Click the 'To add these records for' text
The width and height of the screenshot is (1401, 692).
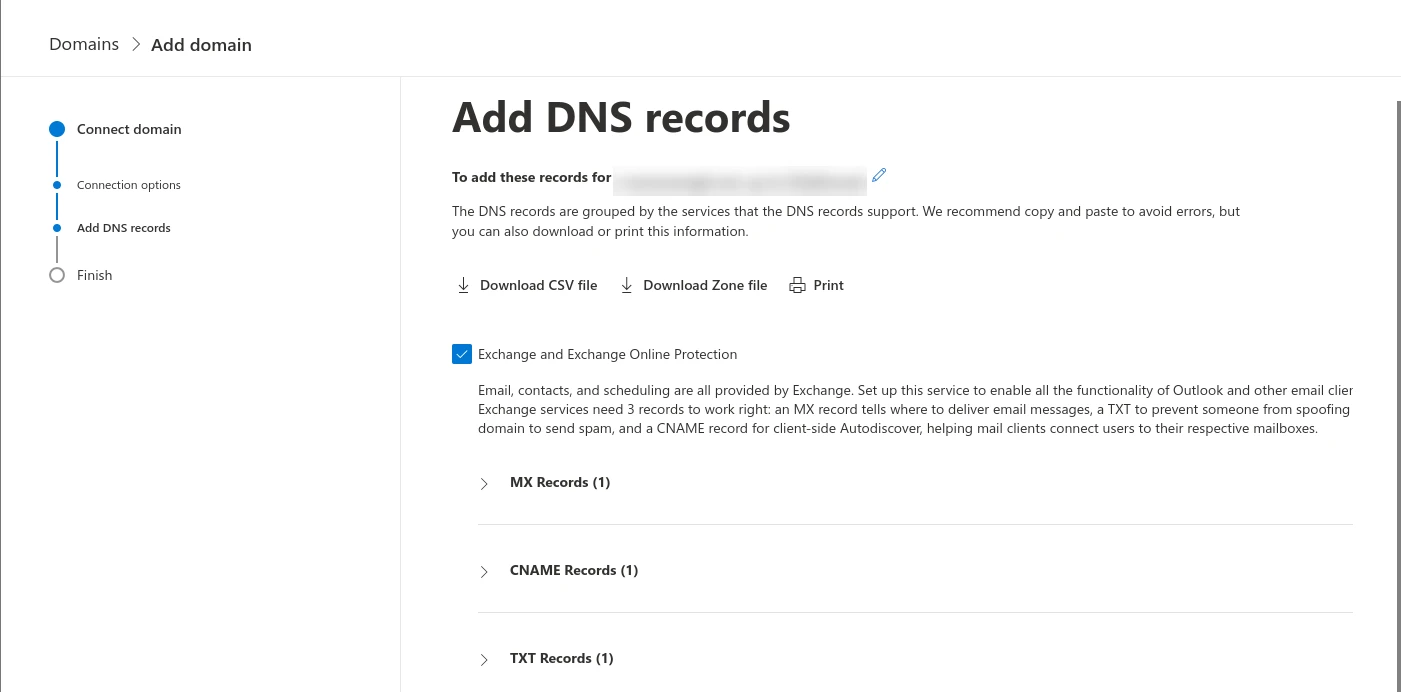[531, 177]
